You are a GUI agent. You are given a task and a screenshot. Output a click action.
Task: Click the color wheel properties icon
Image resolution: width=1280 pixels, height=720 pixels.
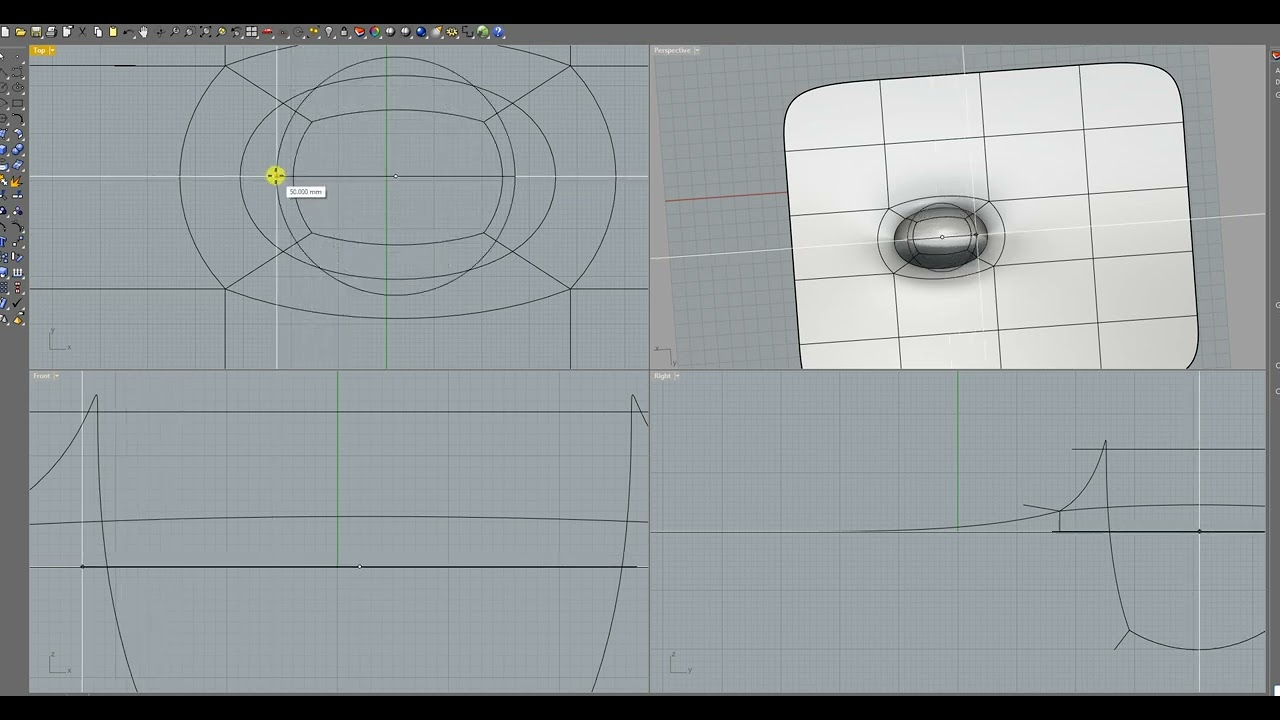tap(375, 32)
